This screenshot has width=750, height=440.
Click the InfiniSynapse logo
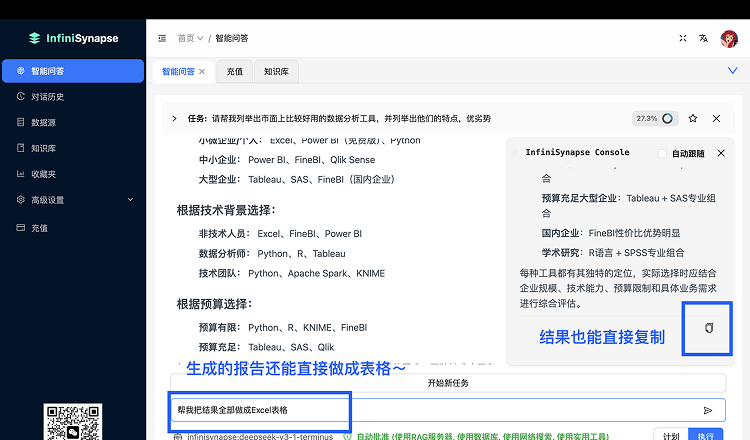[x=73, y=38]
